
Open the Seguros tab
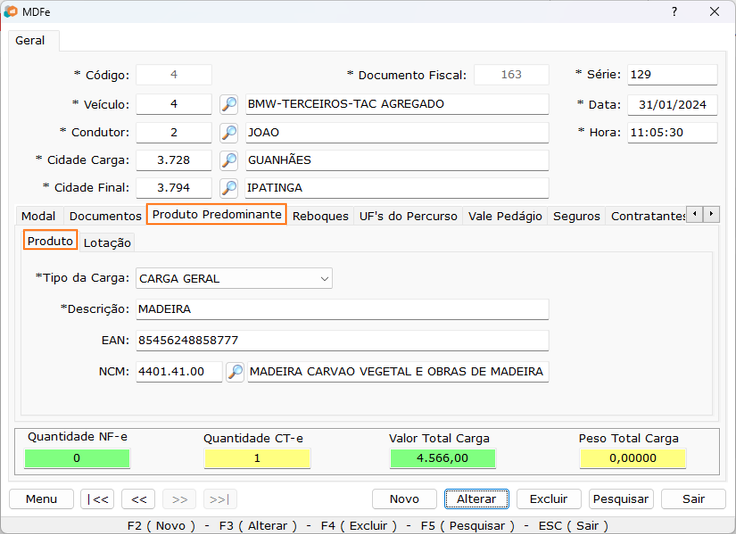tap(576, 216)
